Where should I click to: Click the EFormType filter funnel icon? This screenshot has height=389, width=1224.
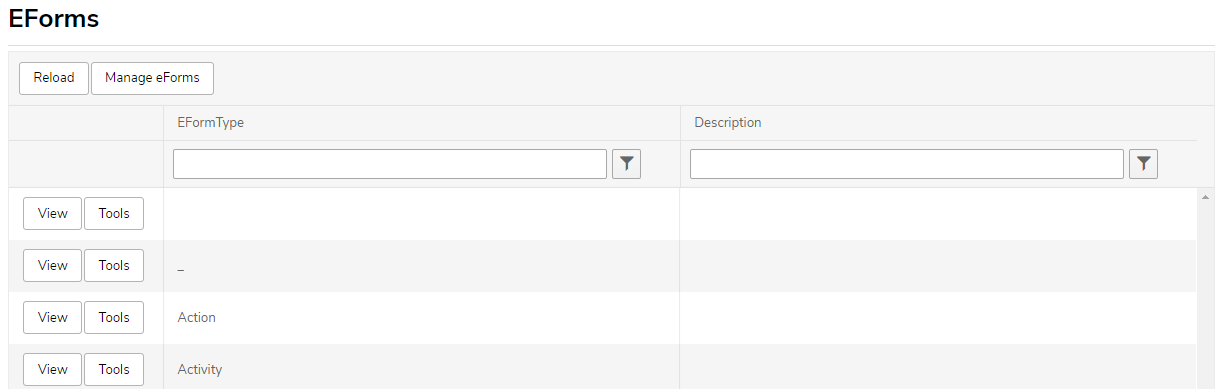point(626,164)
